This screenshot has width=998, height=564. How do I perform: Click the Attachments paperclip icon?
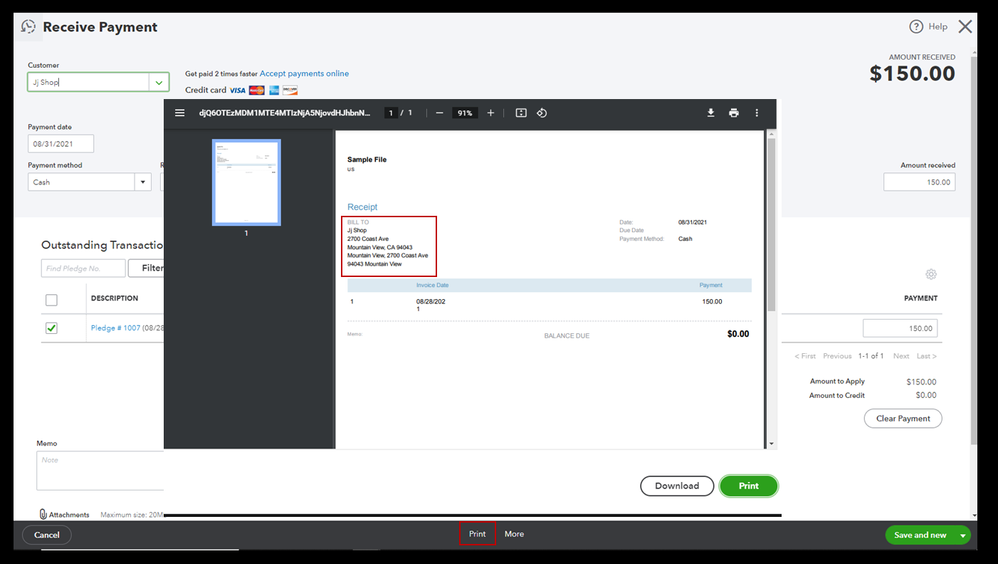(x=43, y=514)
